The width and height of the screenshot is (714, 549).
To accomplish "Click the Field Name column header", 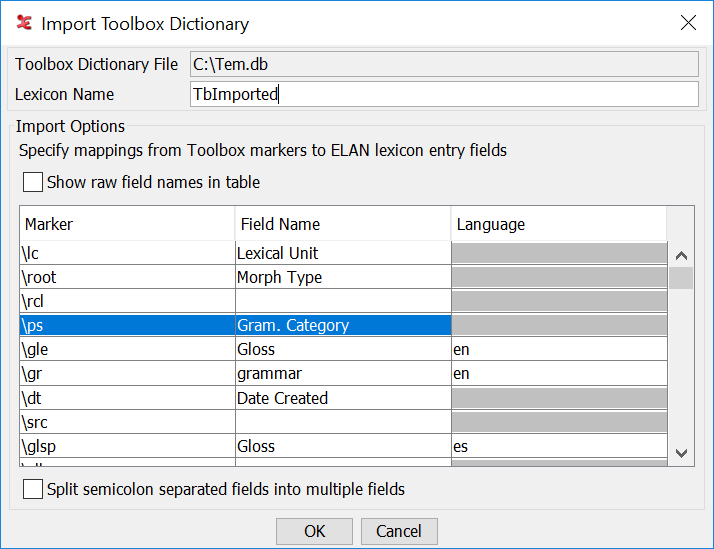I will [343, 224].
